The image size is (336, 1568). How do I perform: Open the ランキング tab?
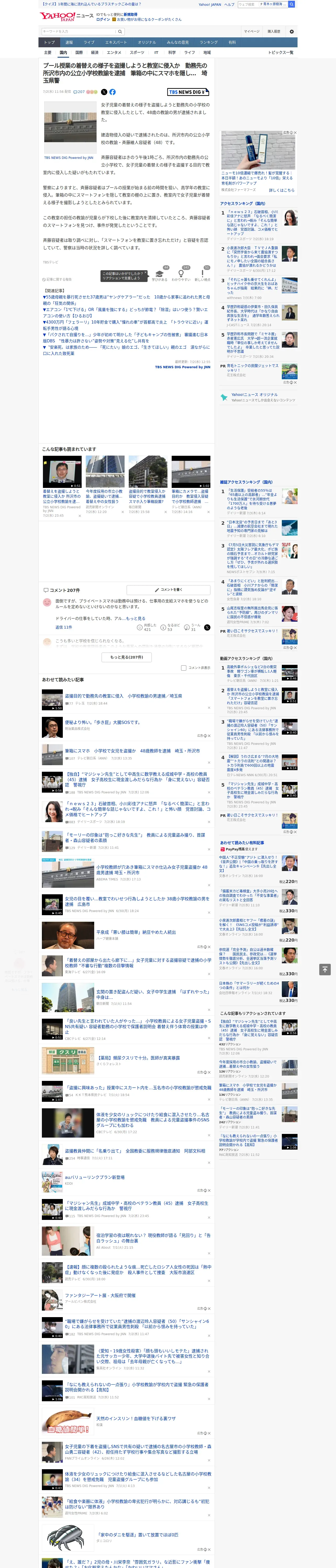coord(209,43)
